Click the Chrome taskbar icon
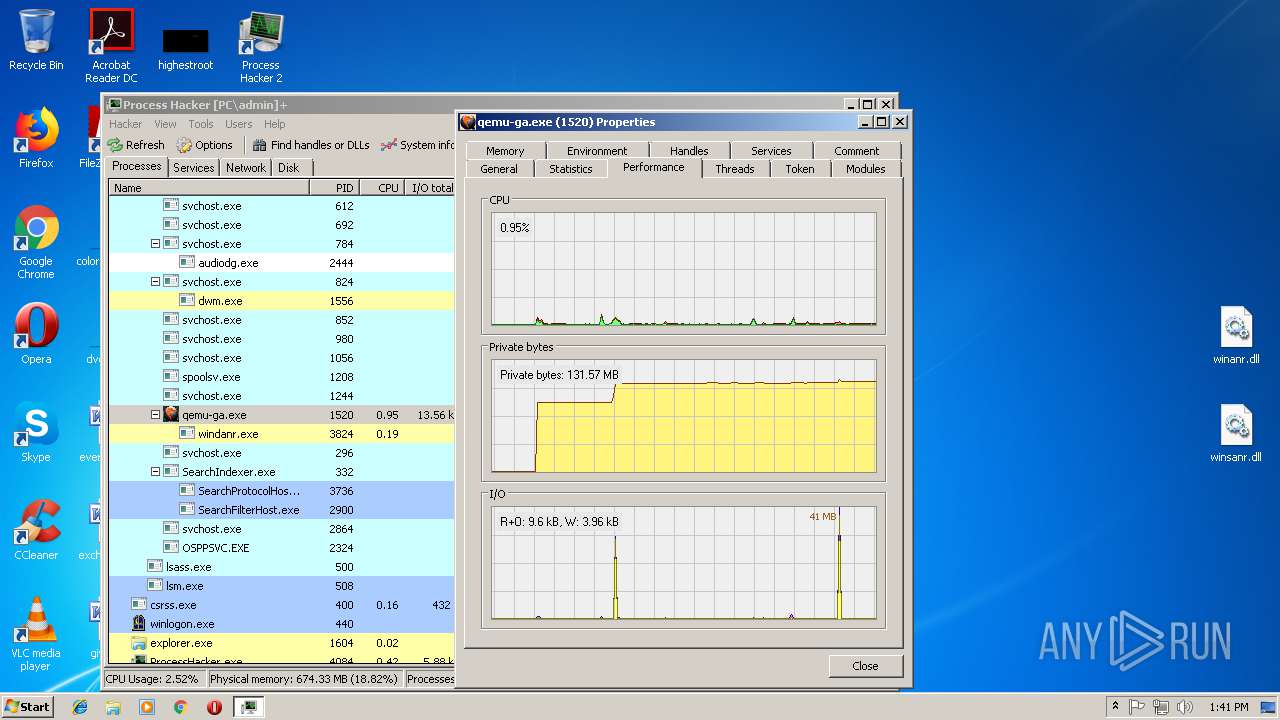This screenshot has width=1280, height=720. 181,707
